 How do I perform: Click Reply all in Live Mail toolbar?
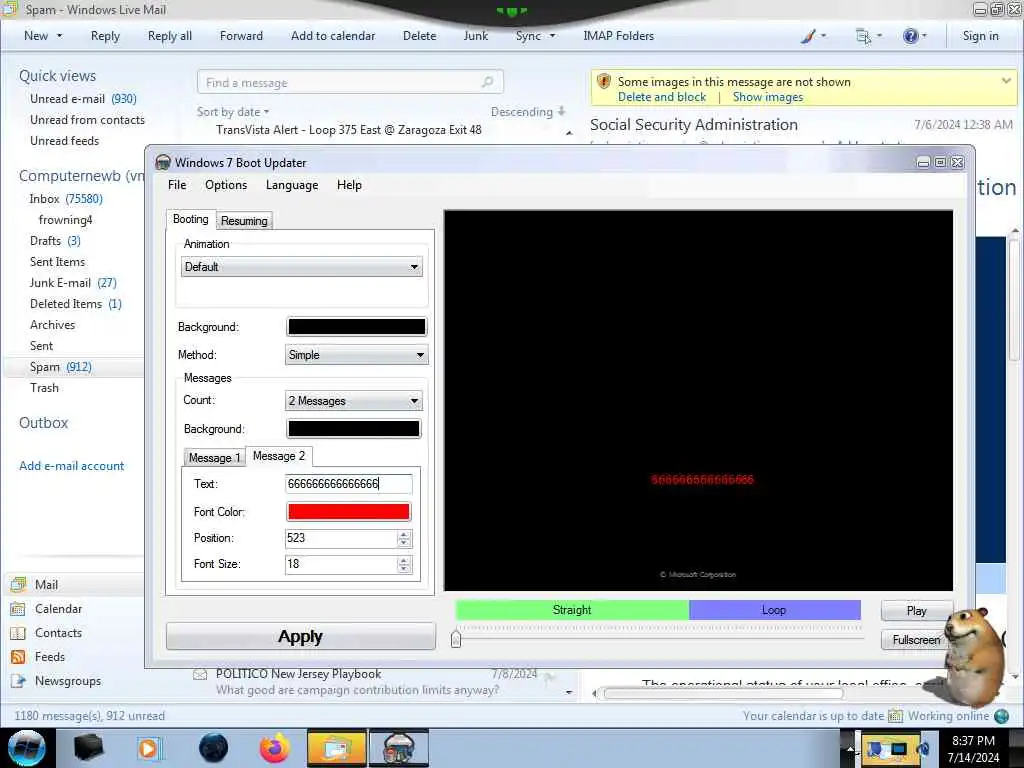170,36
